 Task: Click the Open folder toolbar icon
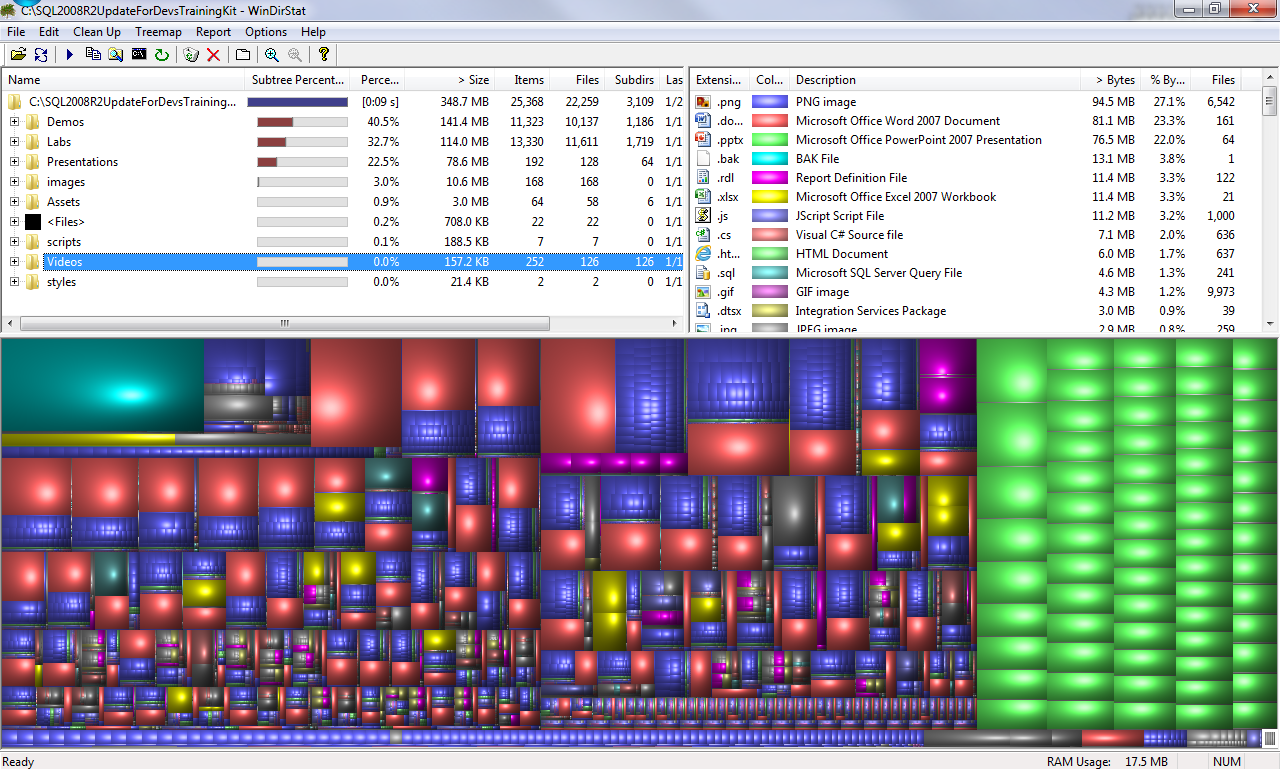pos(18,55)
